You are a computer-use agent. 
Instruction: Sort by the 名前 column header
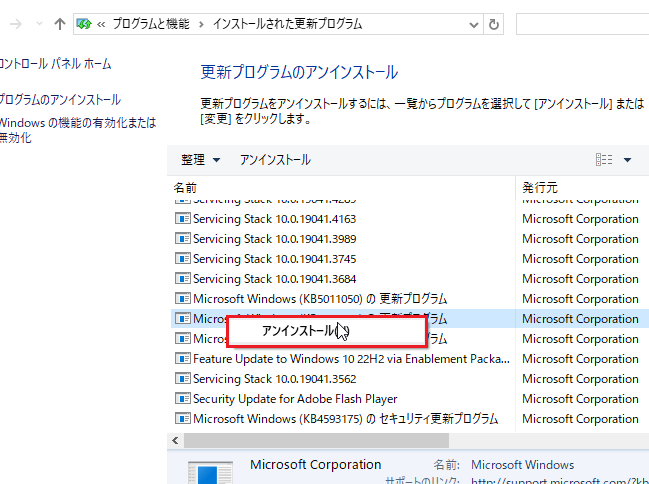[186, 187]
